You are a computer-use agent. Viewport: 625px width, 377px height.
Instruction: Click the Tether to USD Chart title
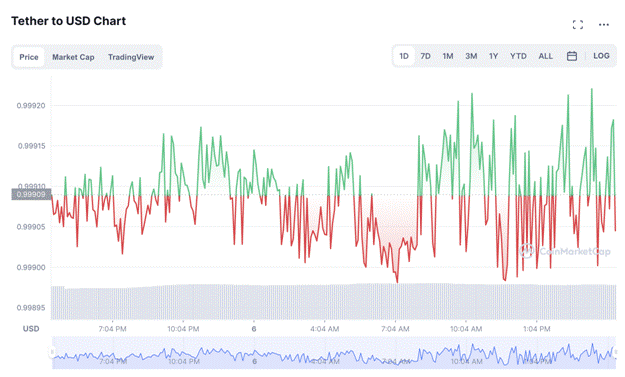pyautogui.click(x=68, y=21)
